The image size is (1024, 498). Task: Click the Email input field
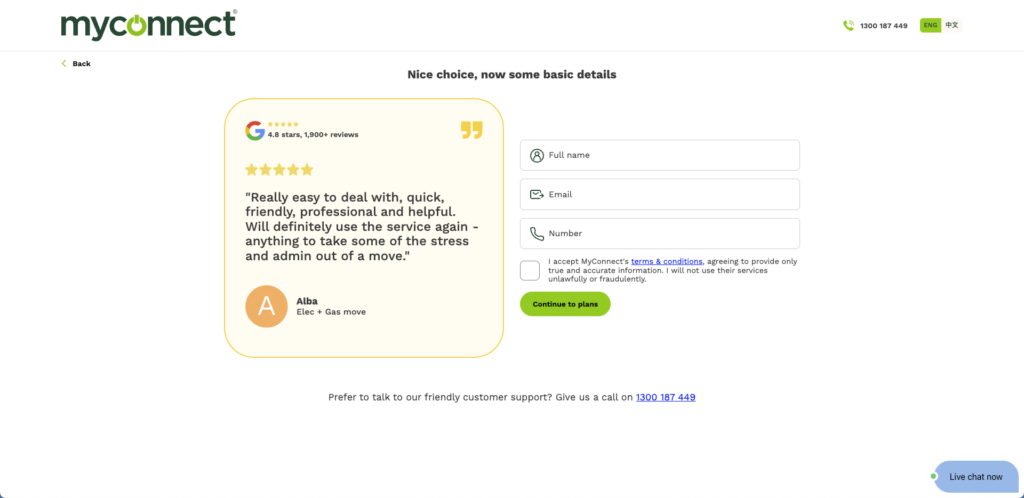pos(670,194)
